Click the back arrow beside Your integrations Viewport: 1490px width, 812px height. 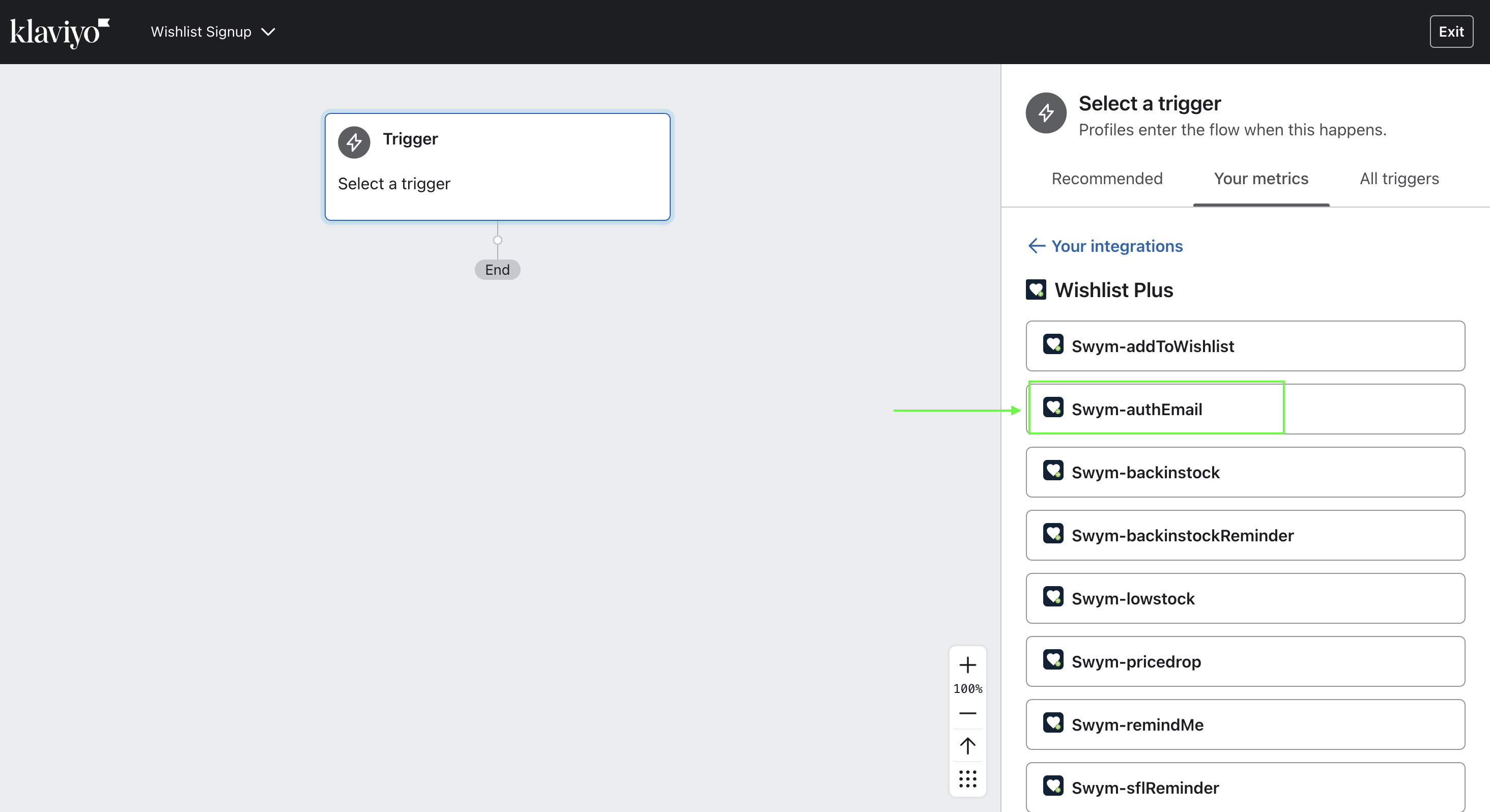click(x=1037, y=246)
